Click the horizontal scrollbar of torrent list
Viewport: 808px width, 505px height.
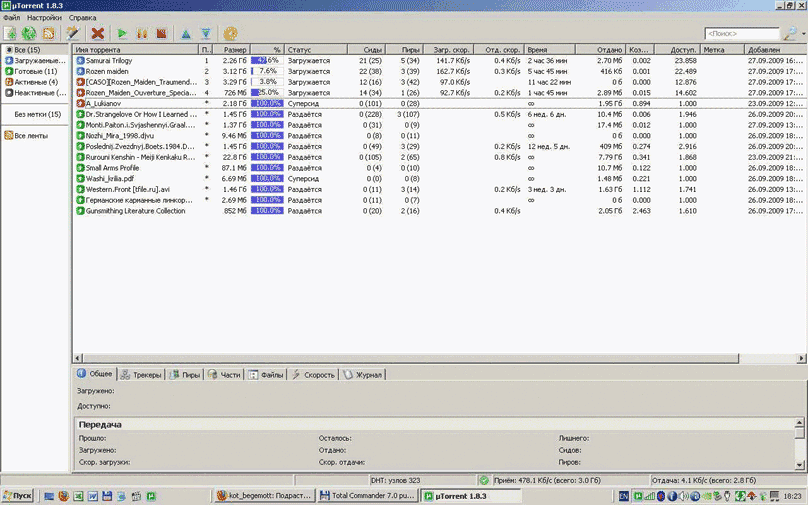[x=411, y=358]
